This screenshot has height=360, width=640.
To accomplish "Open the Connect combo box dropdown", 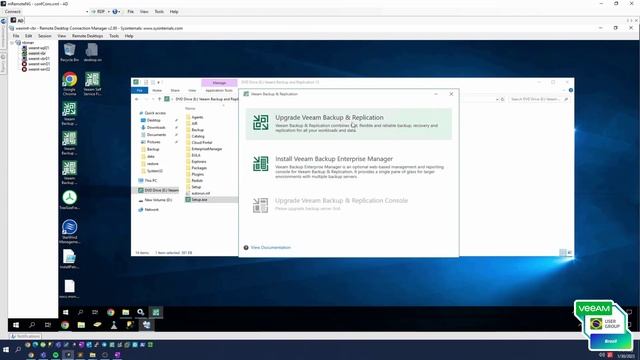I will point(87,12).
